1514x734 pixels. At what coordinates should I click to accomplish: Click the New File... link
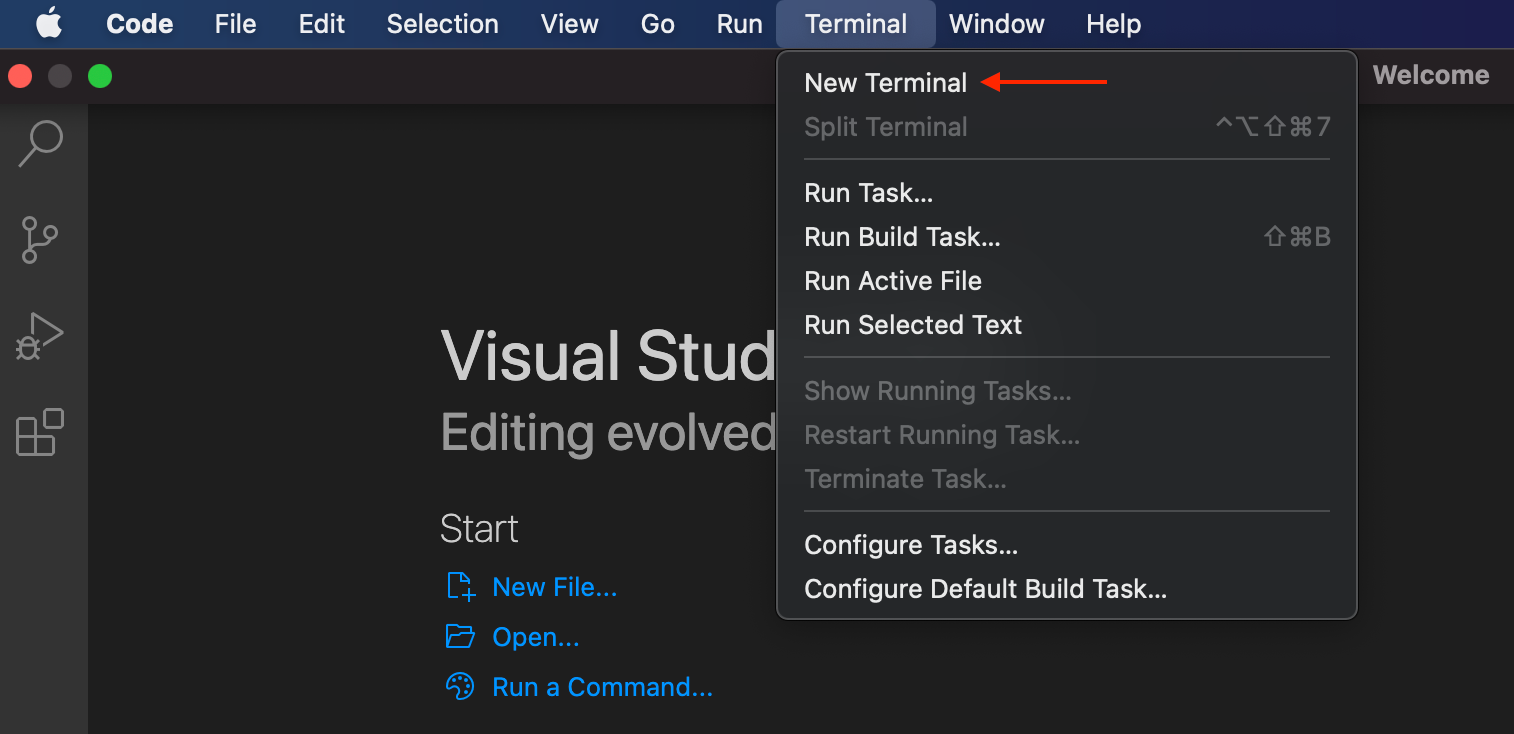point(554,587)
